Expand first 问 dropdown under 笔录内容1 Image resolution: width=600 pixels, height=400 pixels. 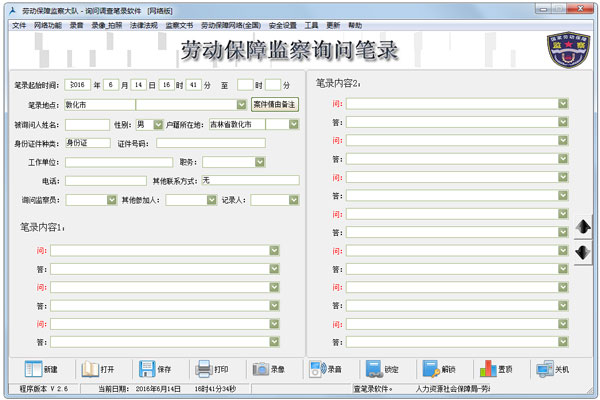pyautogui.click(x=274, y=250)
